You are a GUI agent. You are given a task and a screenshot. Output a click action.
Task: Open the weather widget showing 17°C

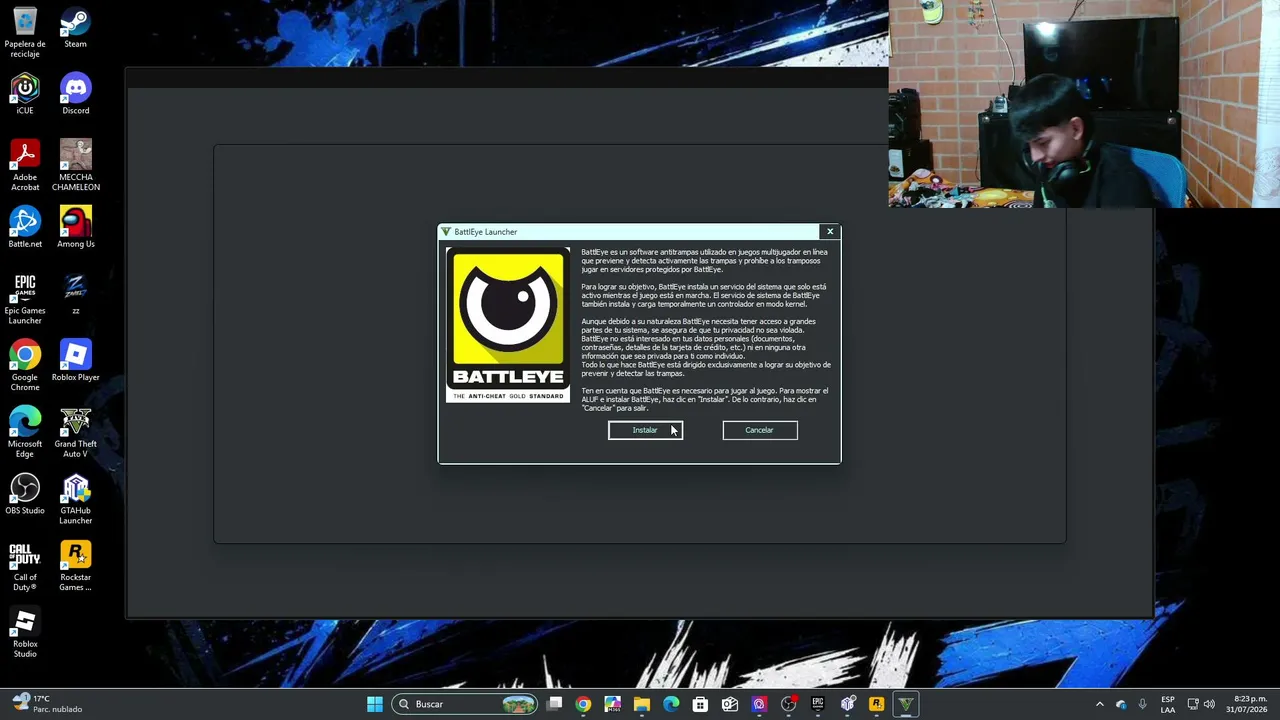[x=46, y=704]
